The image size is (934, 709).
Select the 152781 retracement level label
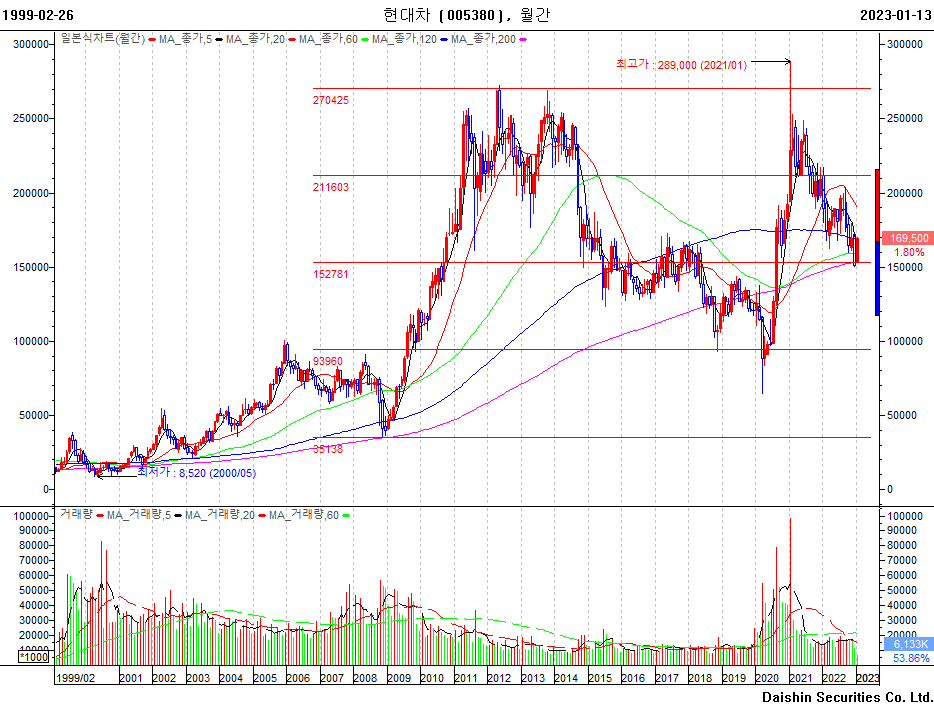[x=331, y=274]
